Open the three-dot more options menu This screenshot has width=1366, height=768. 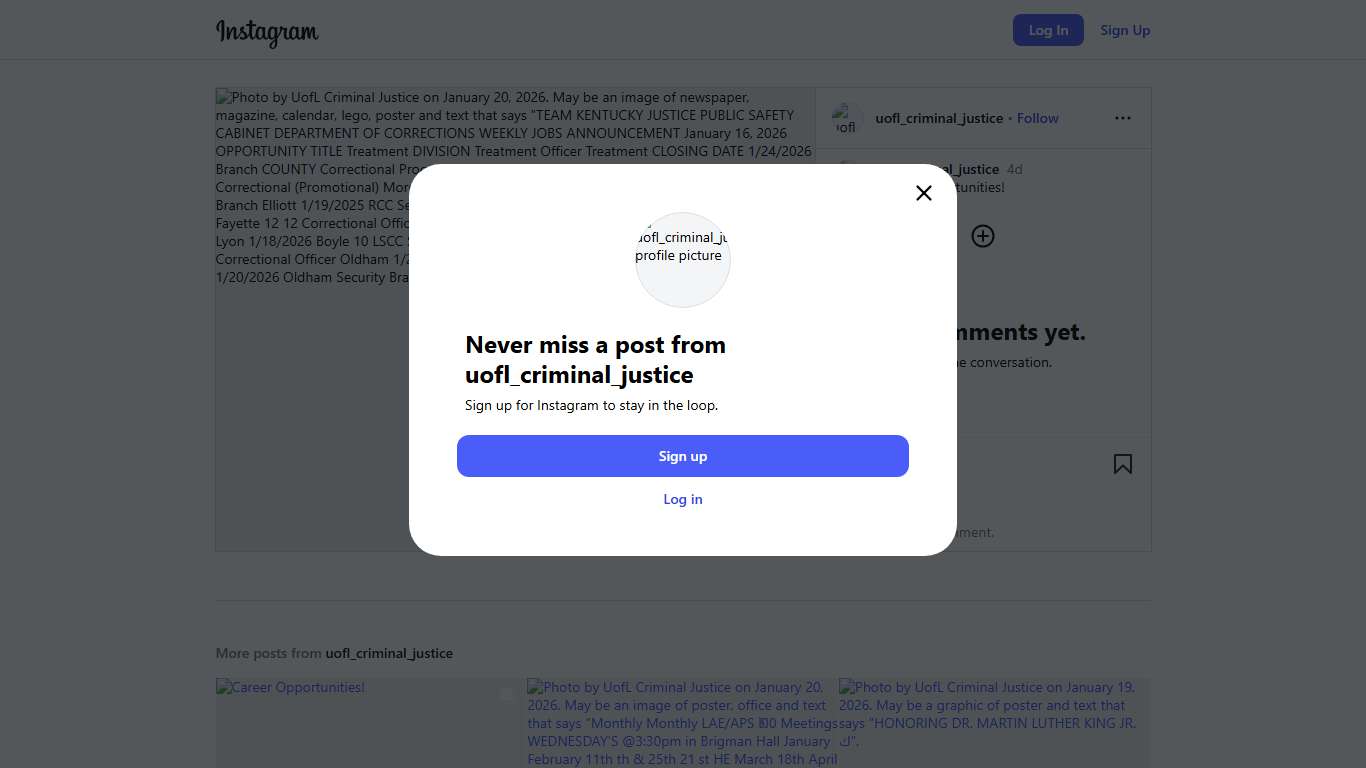[1123, 118]
